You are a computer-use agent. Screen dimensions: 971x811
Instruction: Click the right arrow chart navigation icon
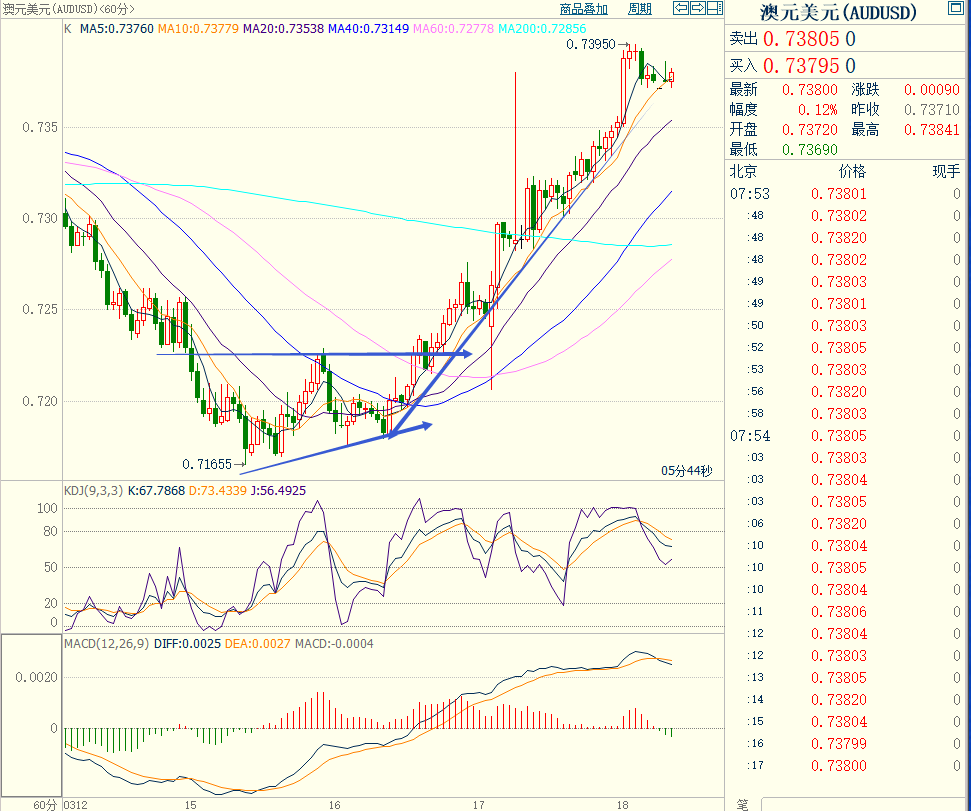(698, 9)
